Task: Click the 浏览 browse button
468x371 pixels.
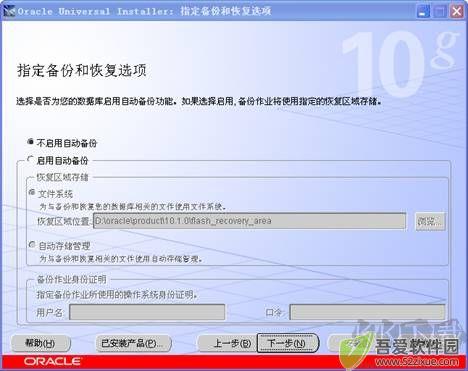Action: pos(430,221)
